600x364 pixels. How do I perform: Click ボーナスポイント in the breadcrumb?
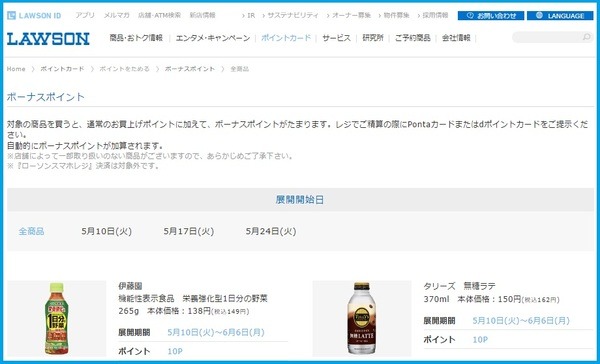(x=190, y=69)
